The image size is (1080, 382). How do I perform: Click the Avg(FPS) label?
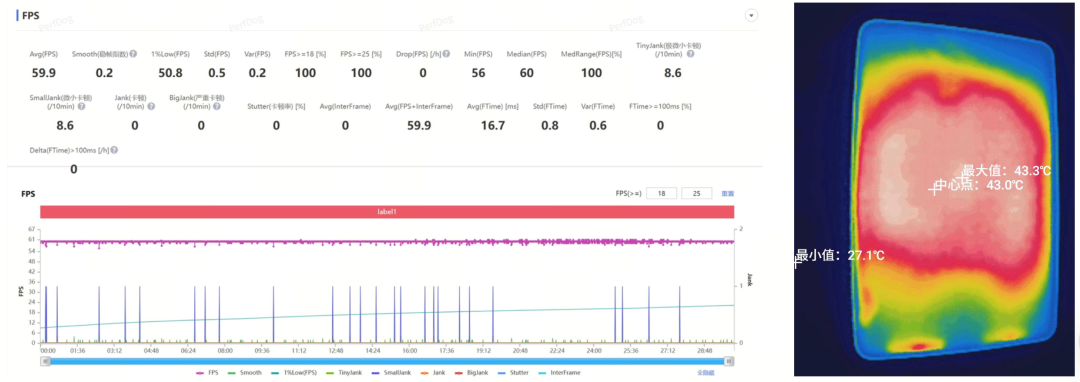click(43, 54)
